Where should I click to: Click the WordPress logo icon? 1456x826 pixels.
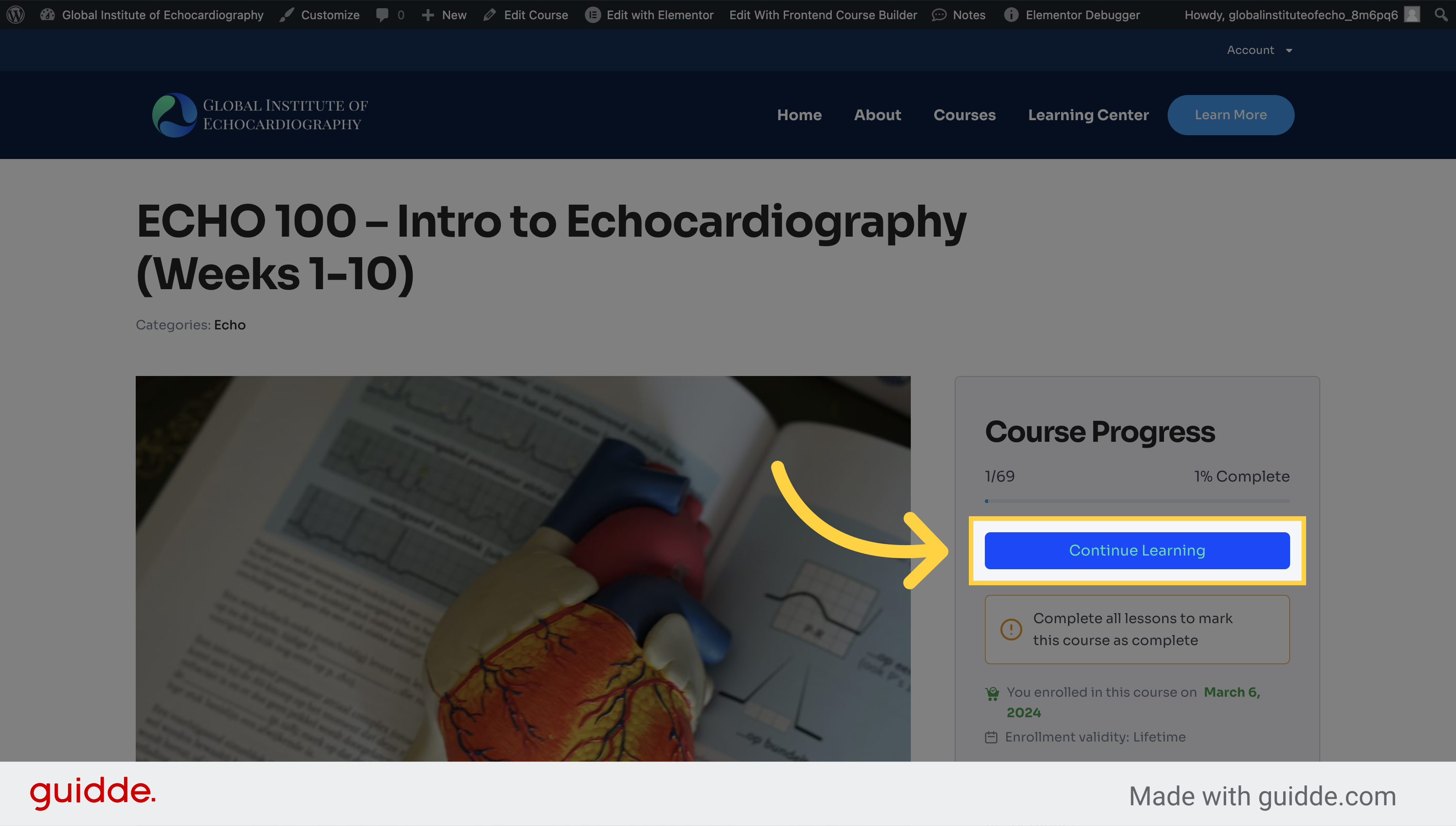16,14
